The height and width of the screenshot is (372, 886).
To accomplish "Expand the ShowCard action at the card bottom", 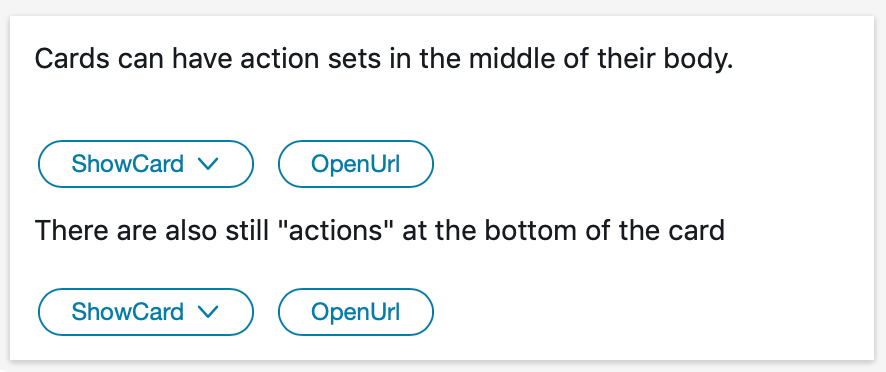I will pos(146,312).
